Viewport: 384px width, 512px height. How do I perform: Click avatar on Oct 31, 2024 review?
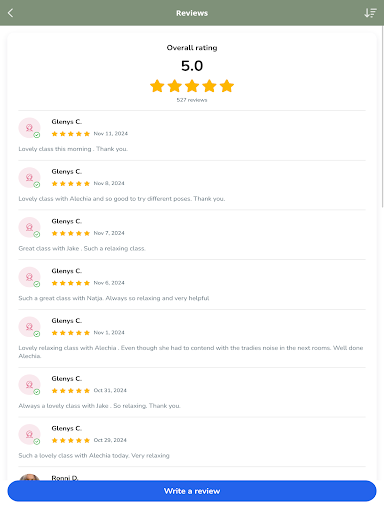click(x=29, y=384)
